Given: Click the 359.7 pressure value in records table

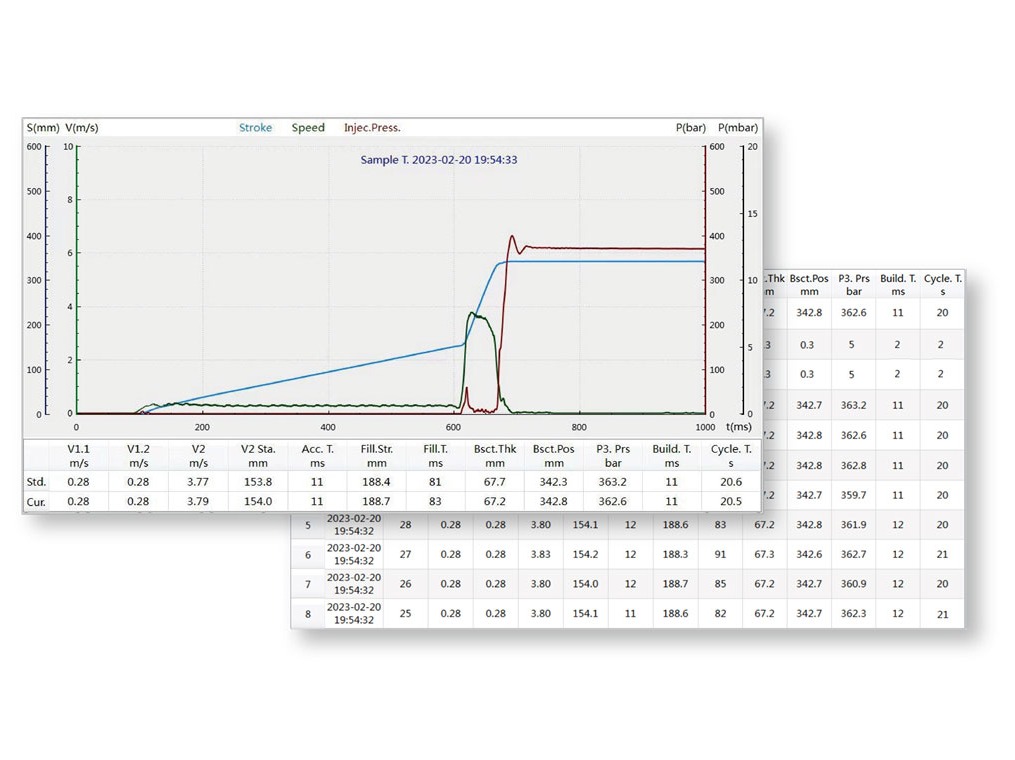Looking at the screenshot, I should coord(853,495).
